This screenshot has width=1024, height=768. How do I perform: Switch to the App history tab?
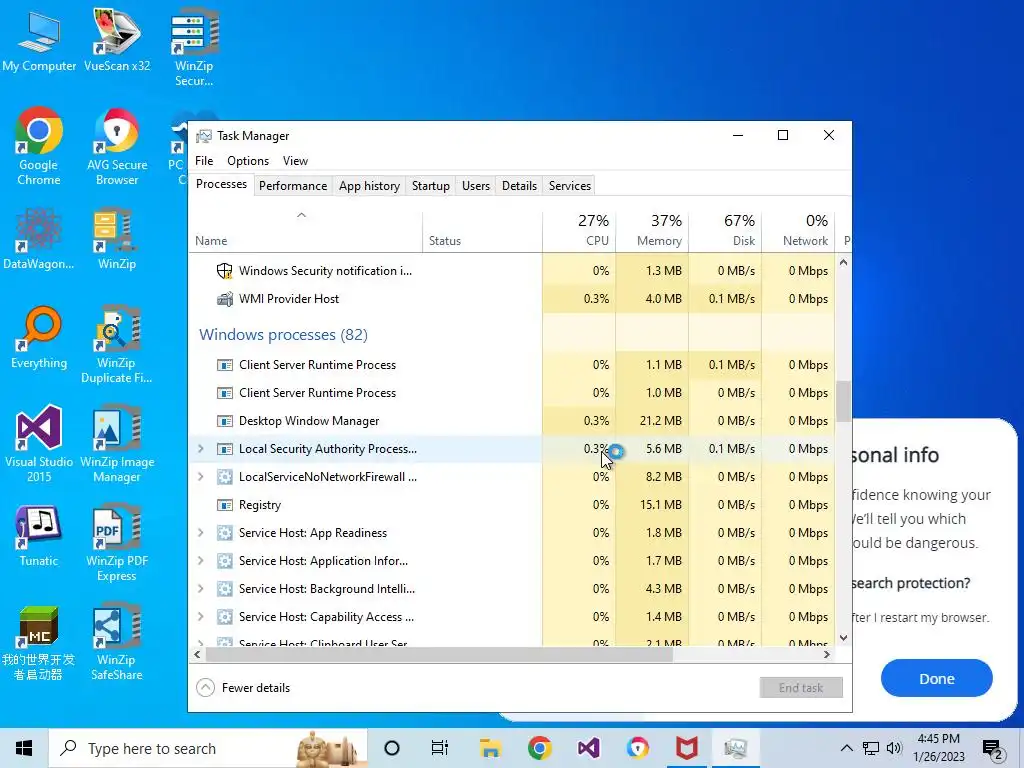tap(369, 186)
